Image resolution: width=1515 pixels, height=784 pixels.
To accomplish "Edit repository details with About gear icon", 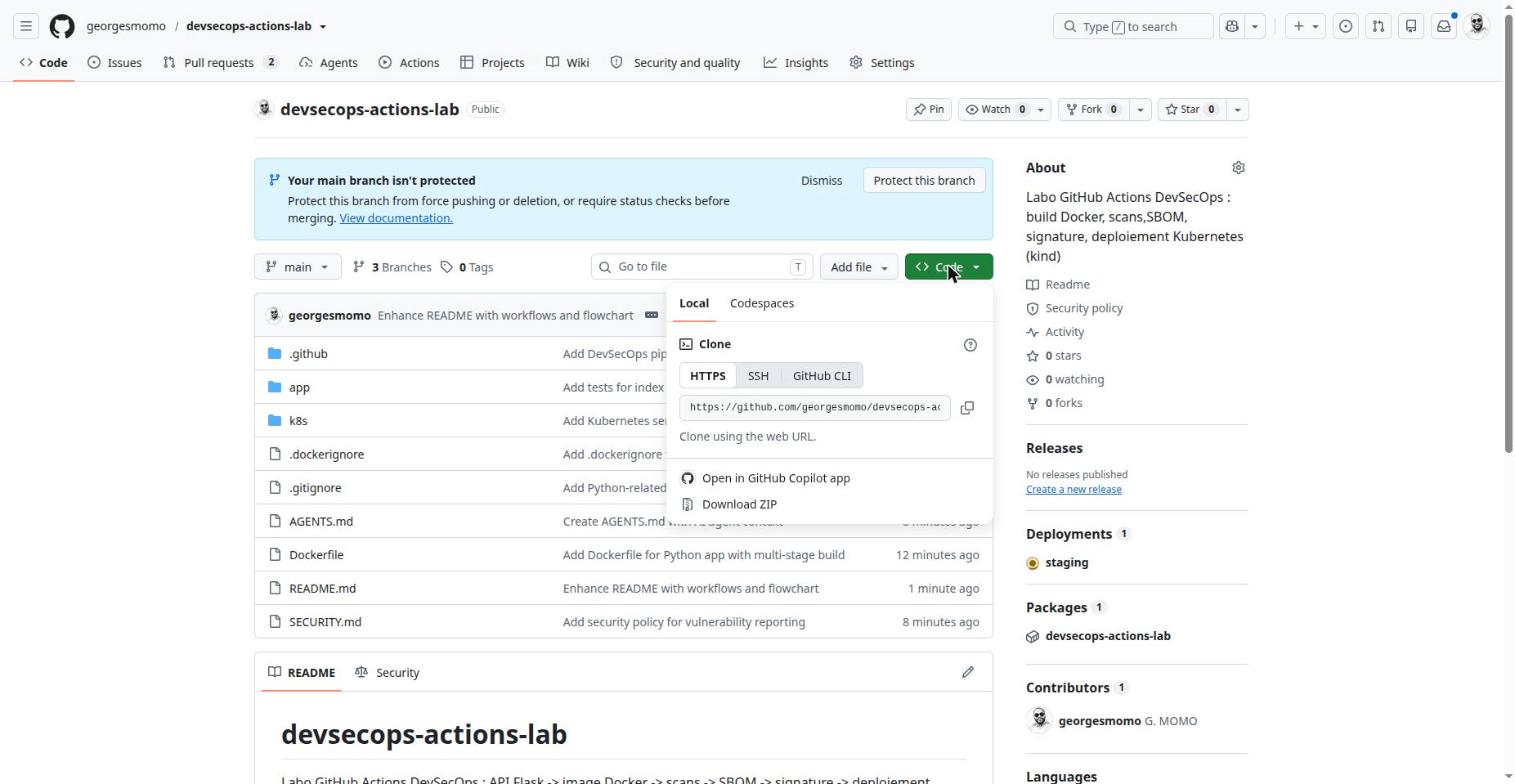I will coord(1238,168).
